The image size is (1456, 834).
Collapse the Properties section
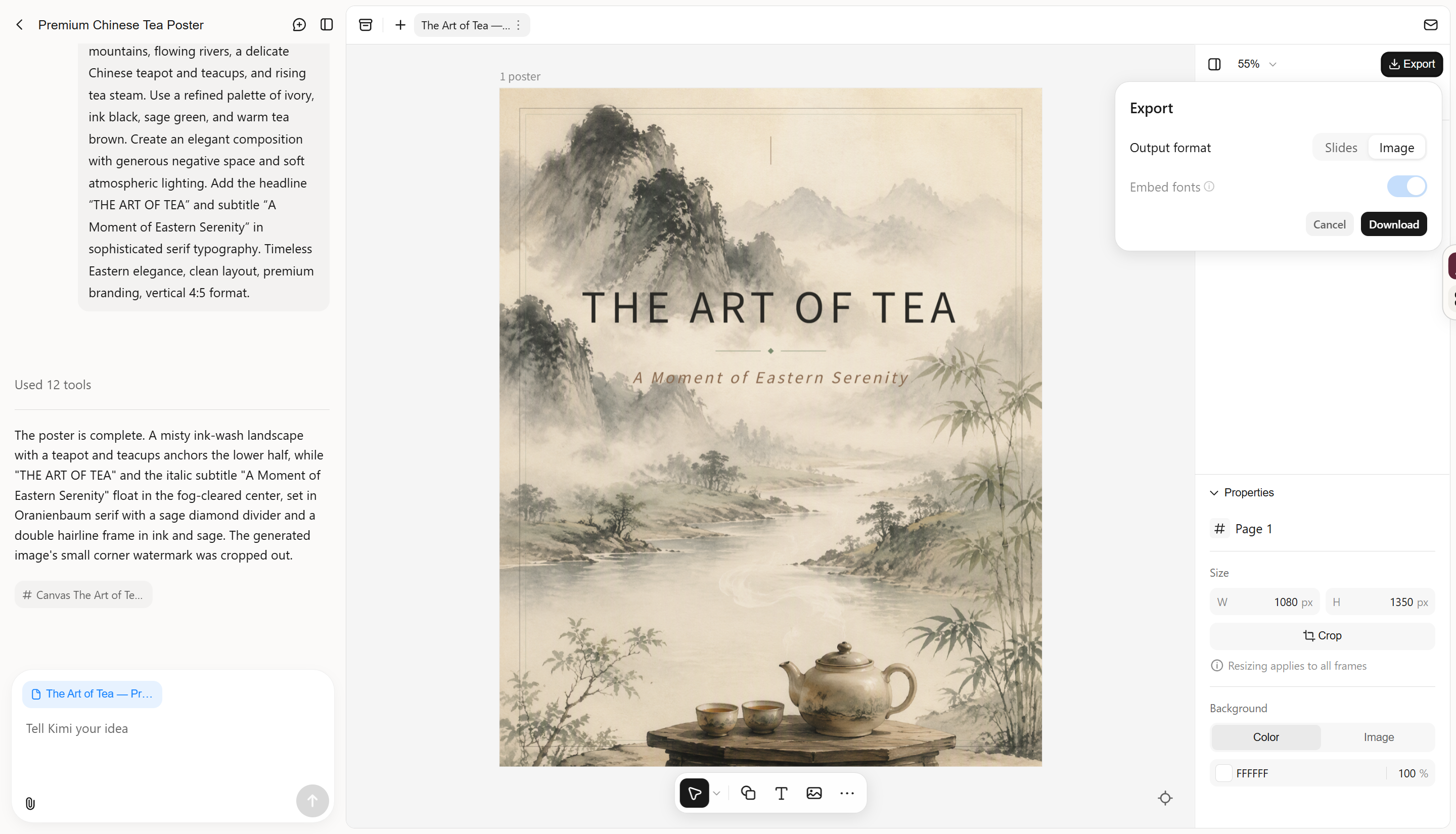pos(1214,493)
